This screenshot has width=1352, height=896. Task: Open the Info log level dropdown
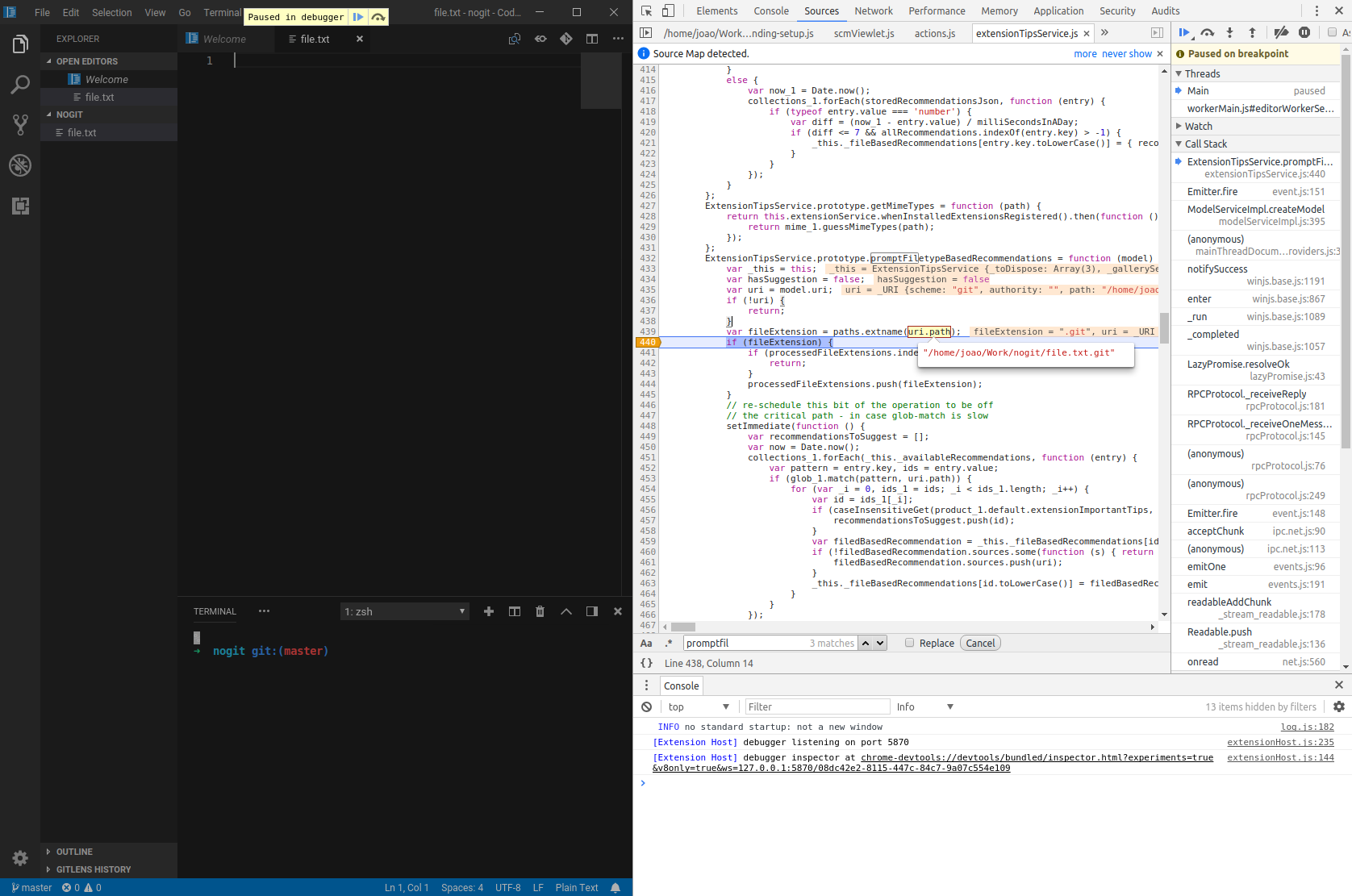pyautogui.click(x=924, y=706)
